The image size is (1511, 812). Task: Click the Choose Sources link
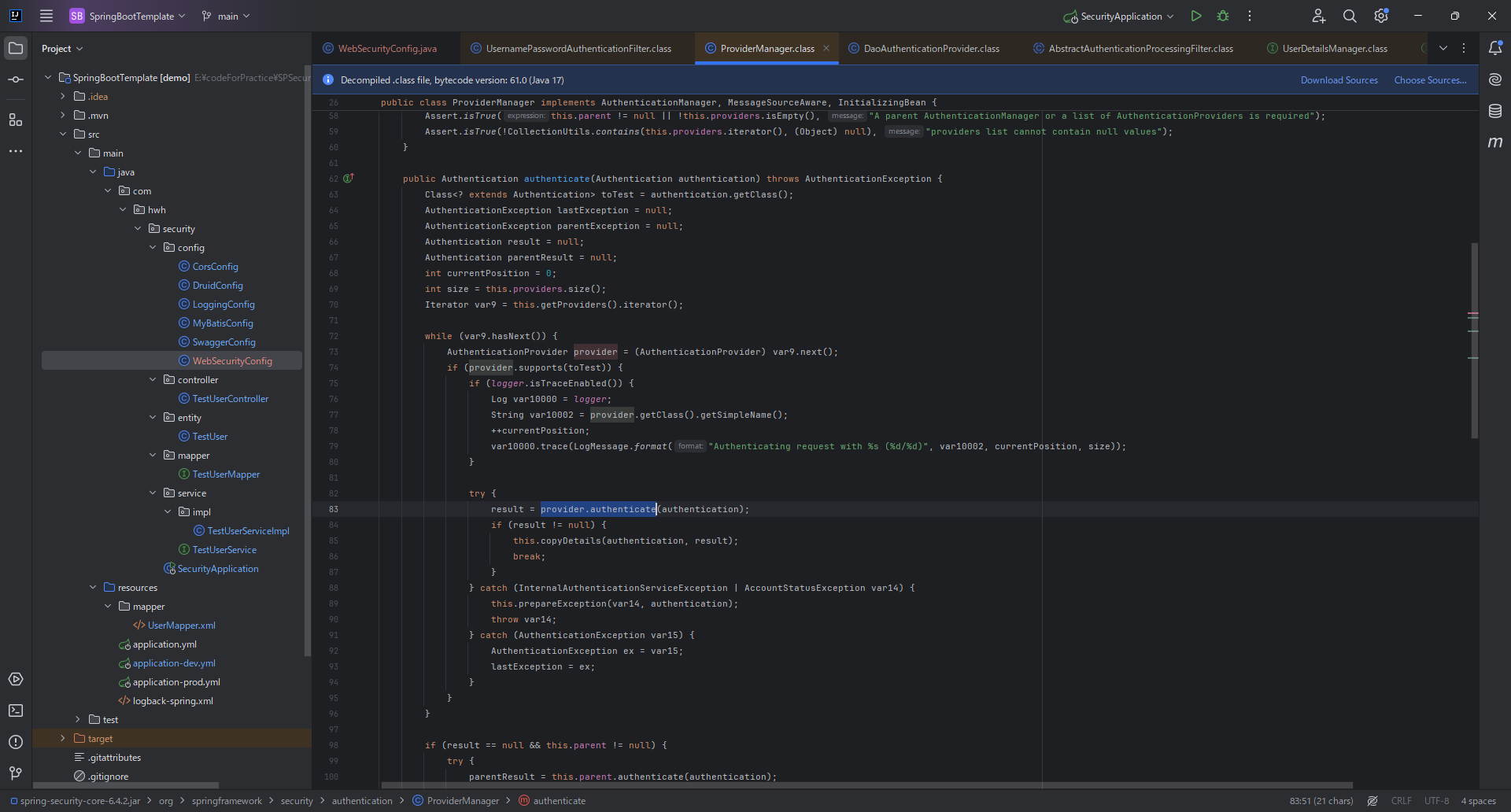click(x=1431, y=80)
